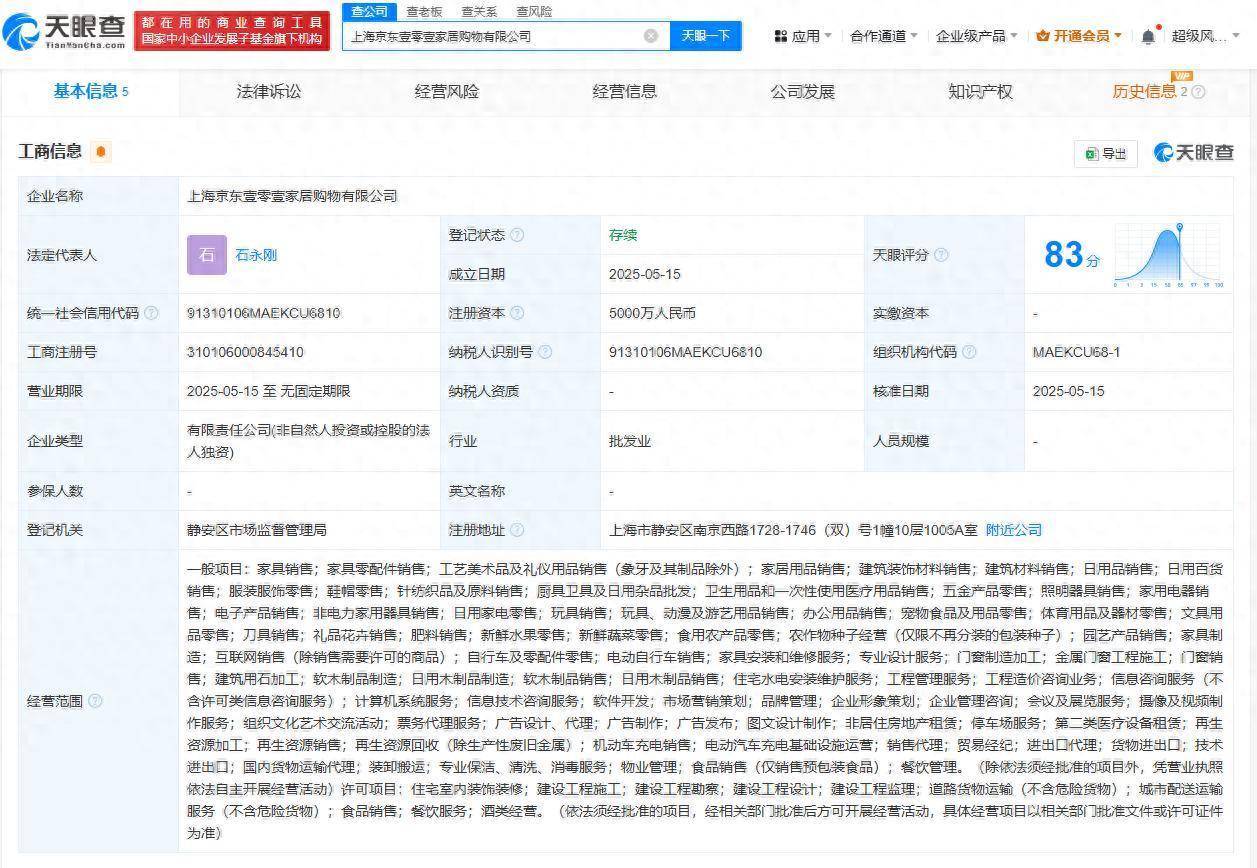Switch to the 公司发展 tab
Viewport: 1257px width, 868px height.
(x=802, y=92)
